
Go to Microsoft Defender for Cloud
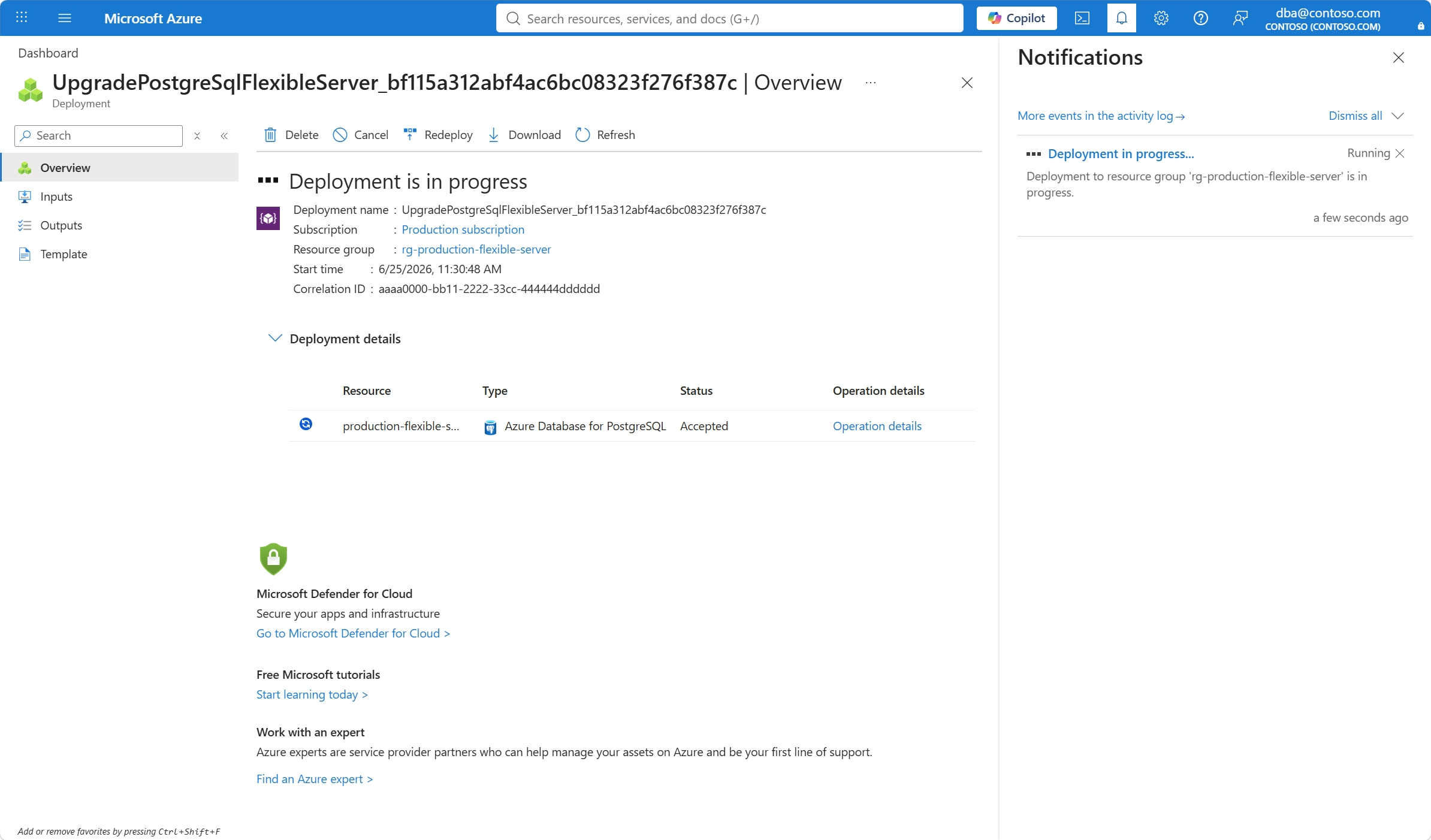point(353,633)
